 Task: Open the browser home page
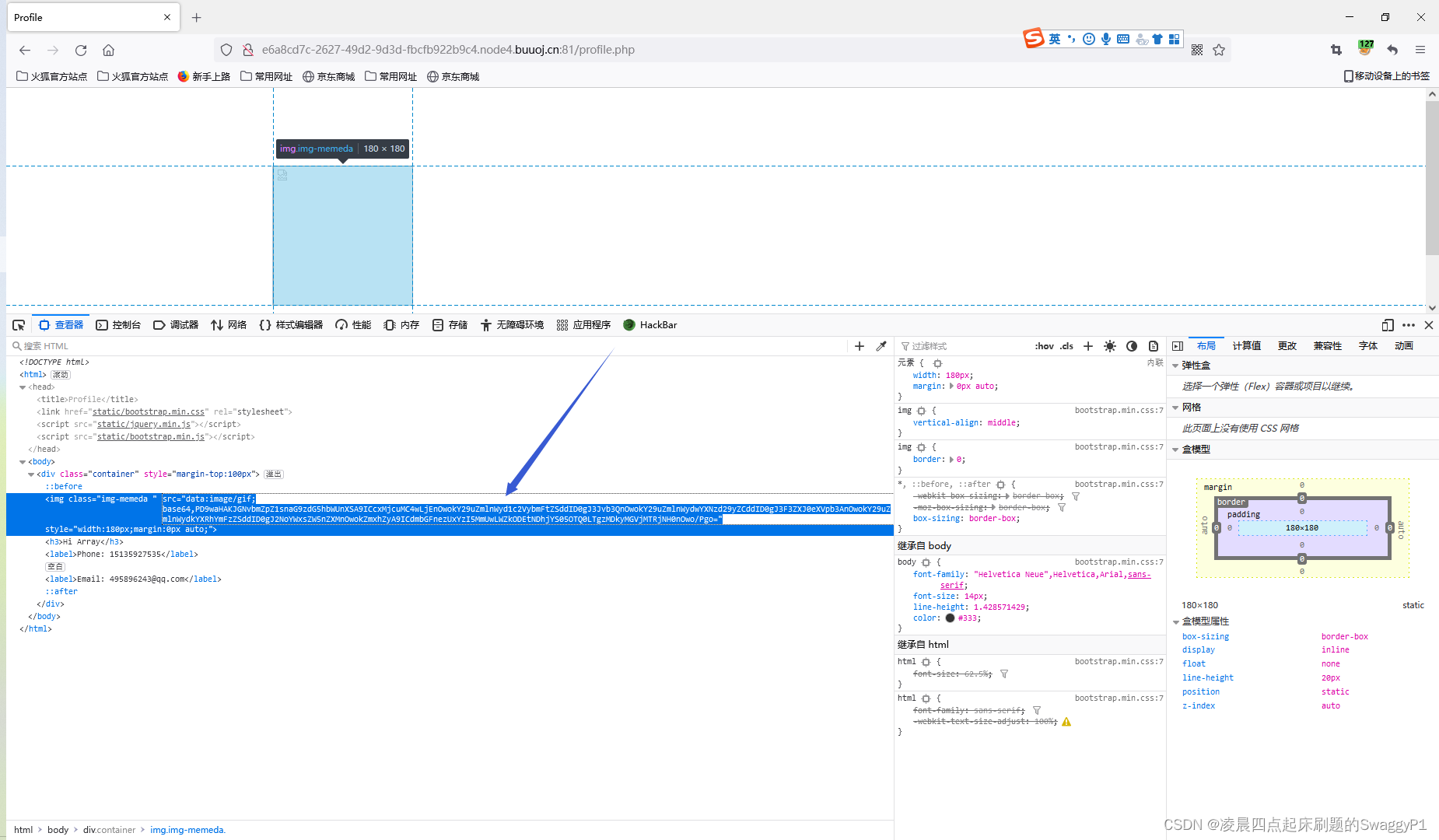pyautogui.click(x=109, y=50)
